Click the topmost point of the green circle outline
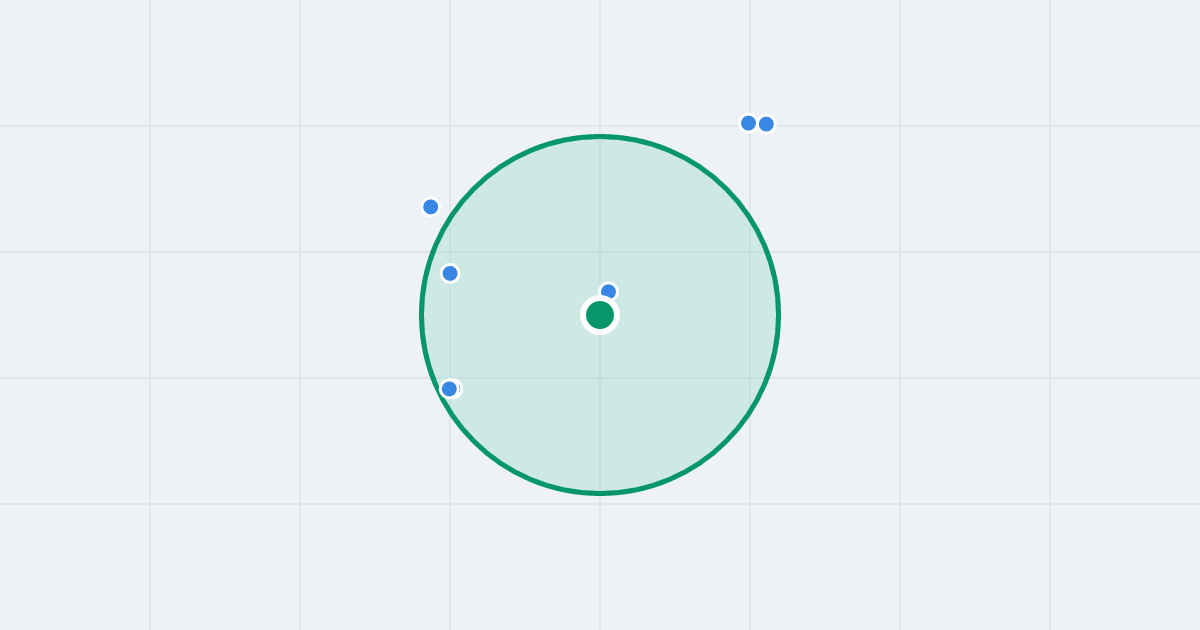This screenshot has width=1200, height=630. click(600, 136)
